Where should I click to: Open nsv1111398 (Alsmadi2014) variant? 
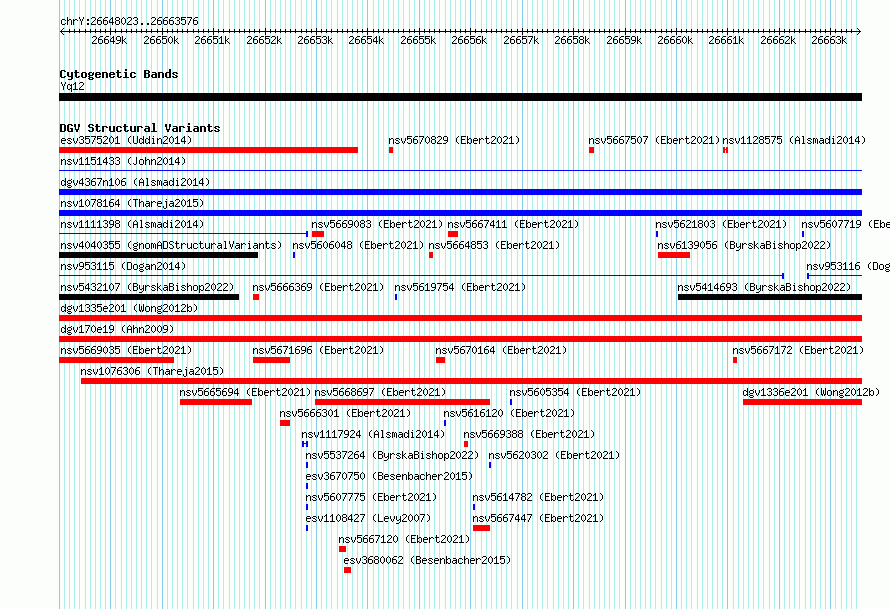tap(132, 224)
